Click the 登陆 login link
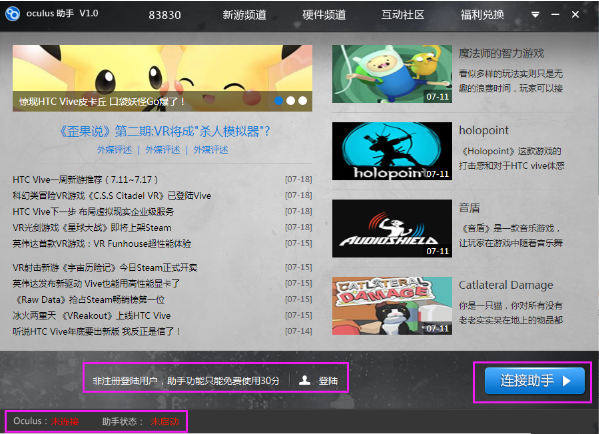 click(329, 381)
